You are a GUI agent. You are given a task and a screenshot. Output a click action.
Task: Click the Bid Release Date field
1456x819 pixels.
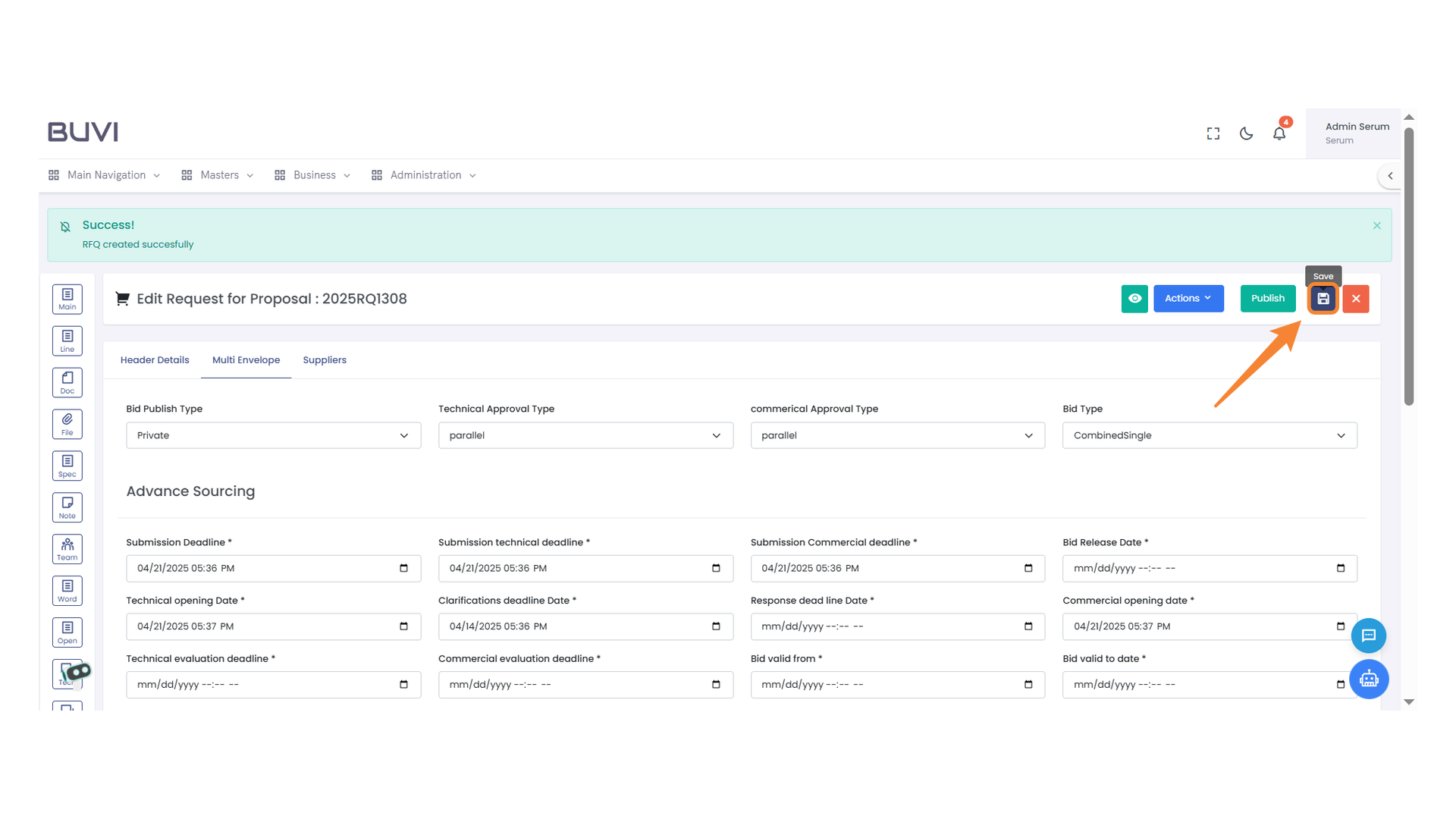[x=1198, y=569]
